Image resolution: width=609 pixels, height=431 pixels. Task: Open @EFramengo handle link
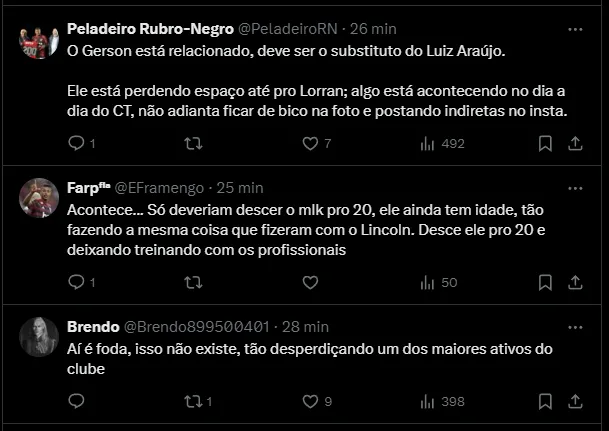coord(158,187)
